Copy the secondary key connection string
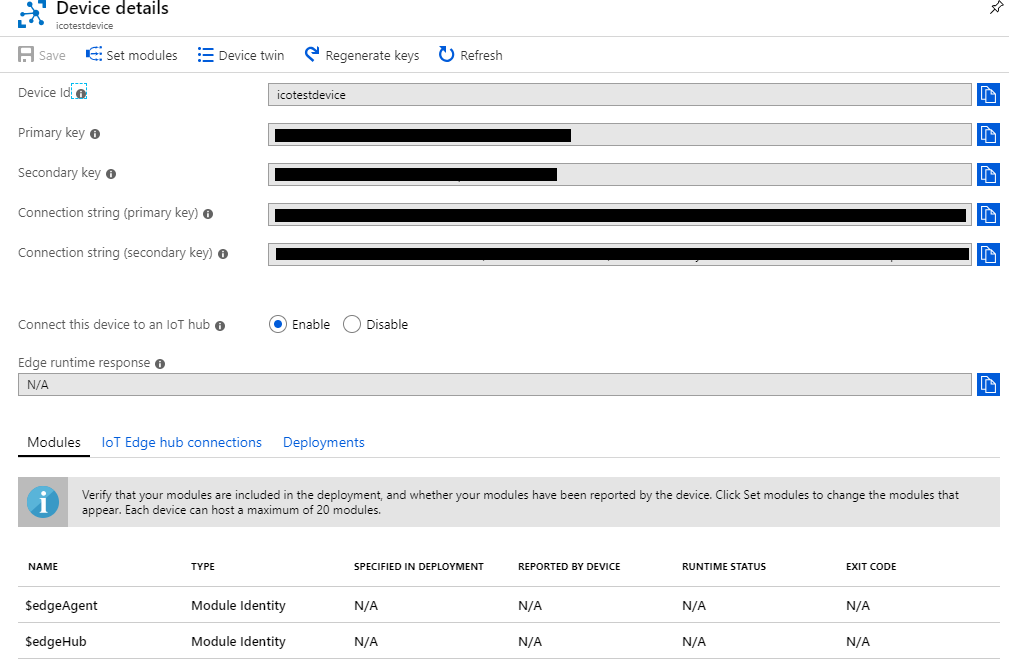This screenshot has width=1009, height=659. pos(988,254)
